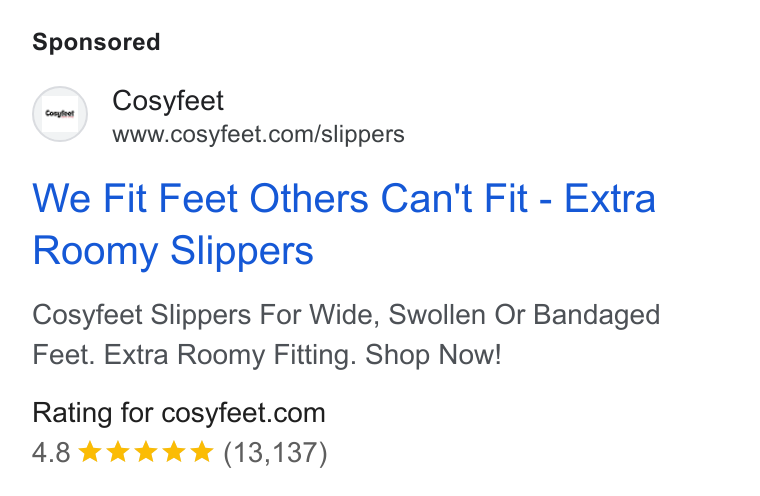Visit the www.cosyfeet.com/slippers URL
The width and height of the screenshot is (760, 496).
point(258,134)
